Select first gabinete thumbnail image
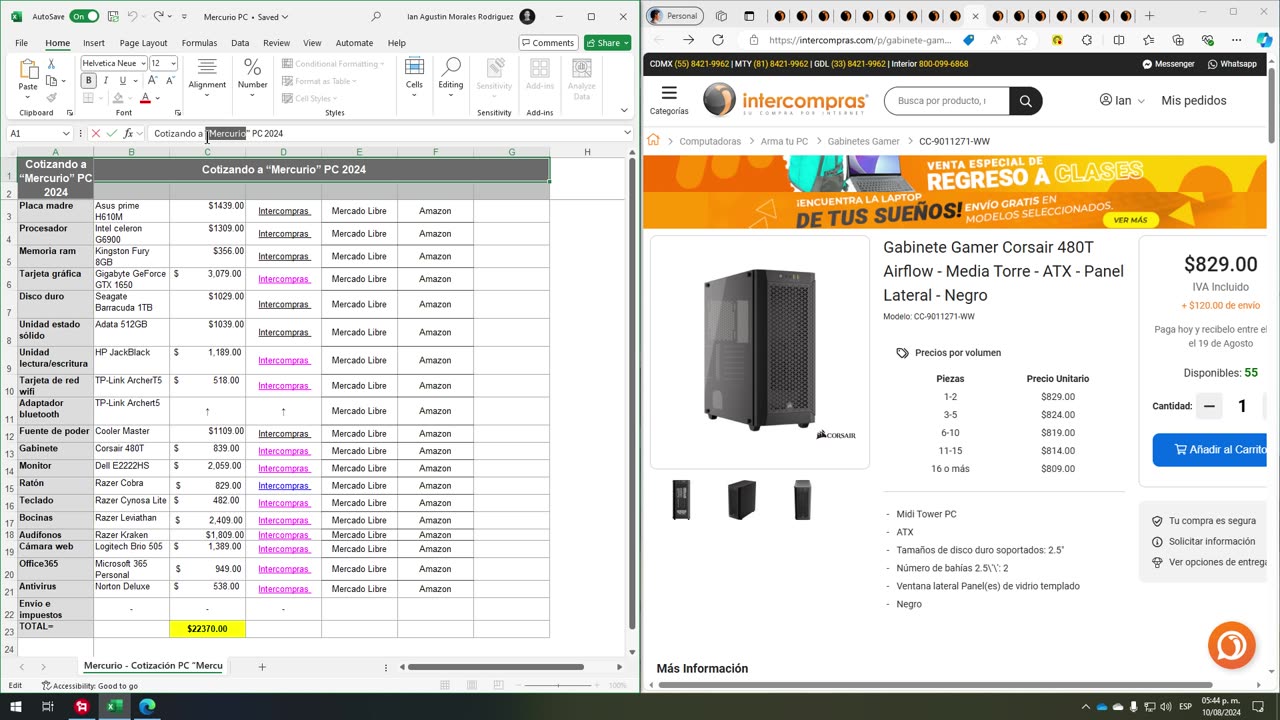This screenshot has width=1280, height=720. [x=681, y=499]
